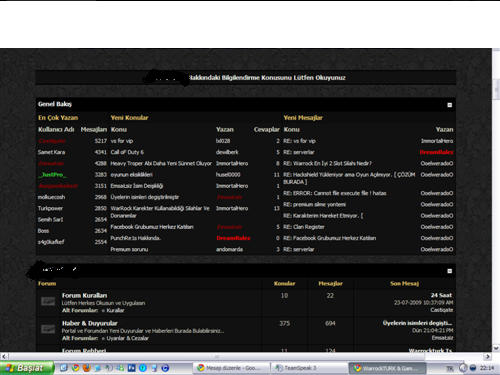Screen dimensions: 500x375
Task: Open the 'RE: vs for vip' message
Action: 299,141
